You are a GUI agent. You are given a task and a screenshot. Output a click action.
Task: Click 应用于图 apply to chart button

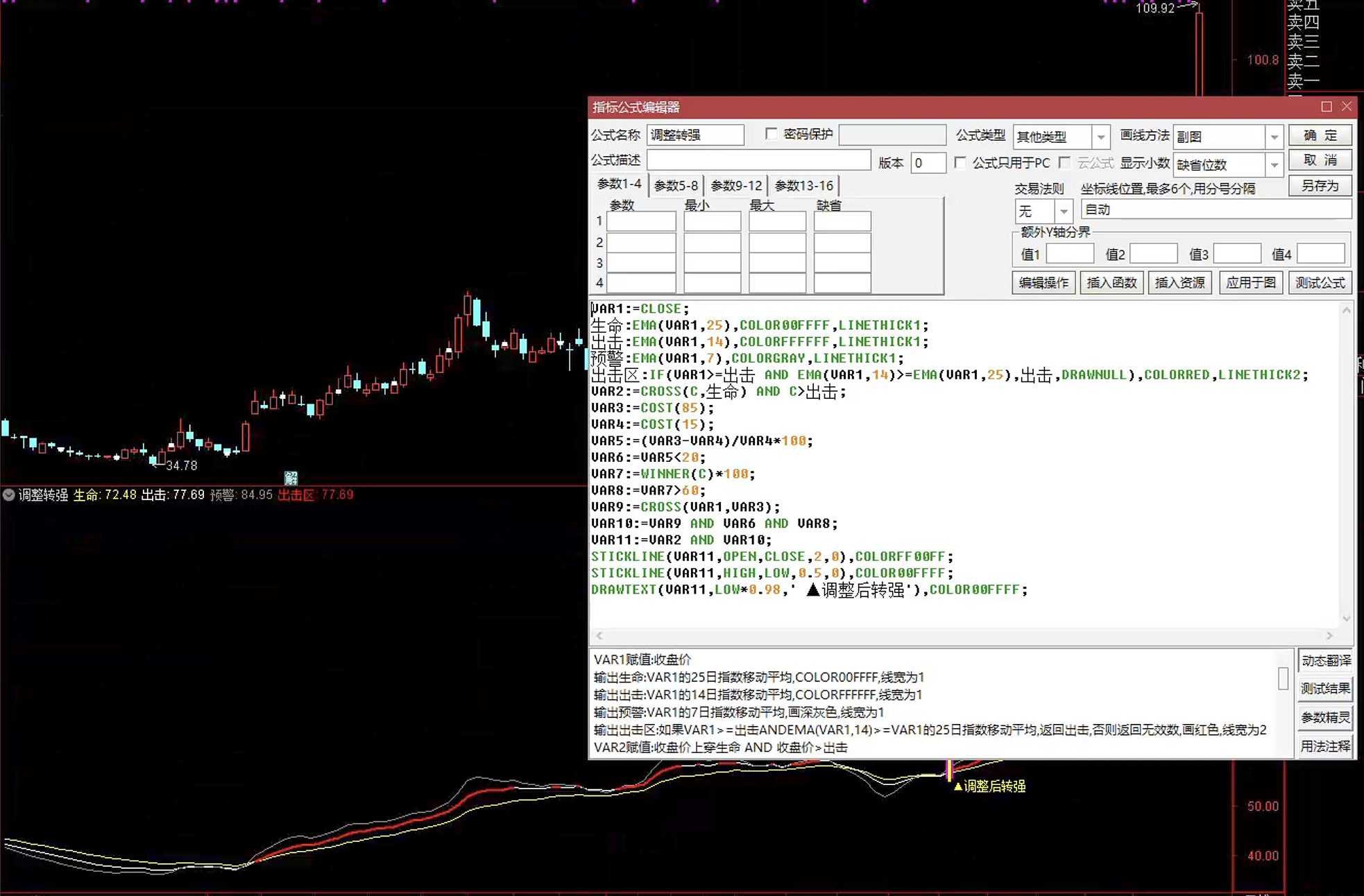click(x=1251, y=282)
